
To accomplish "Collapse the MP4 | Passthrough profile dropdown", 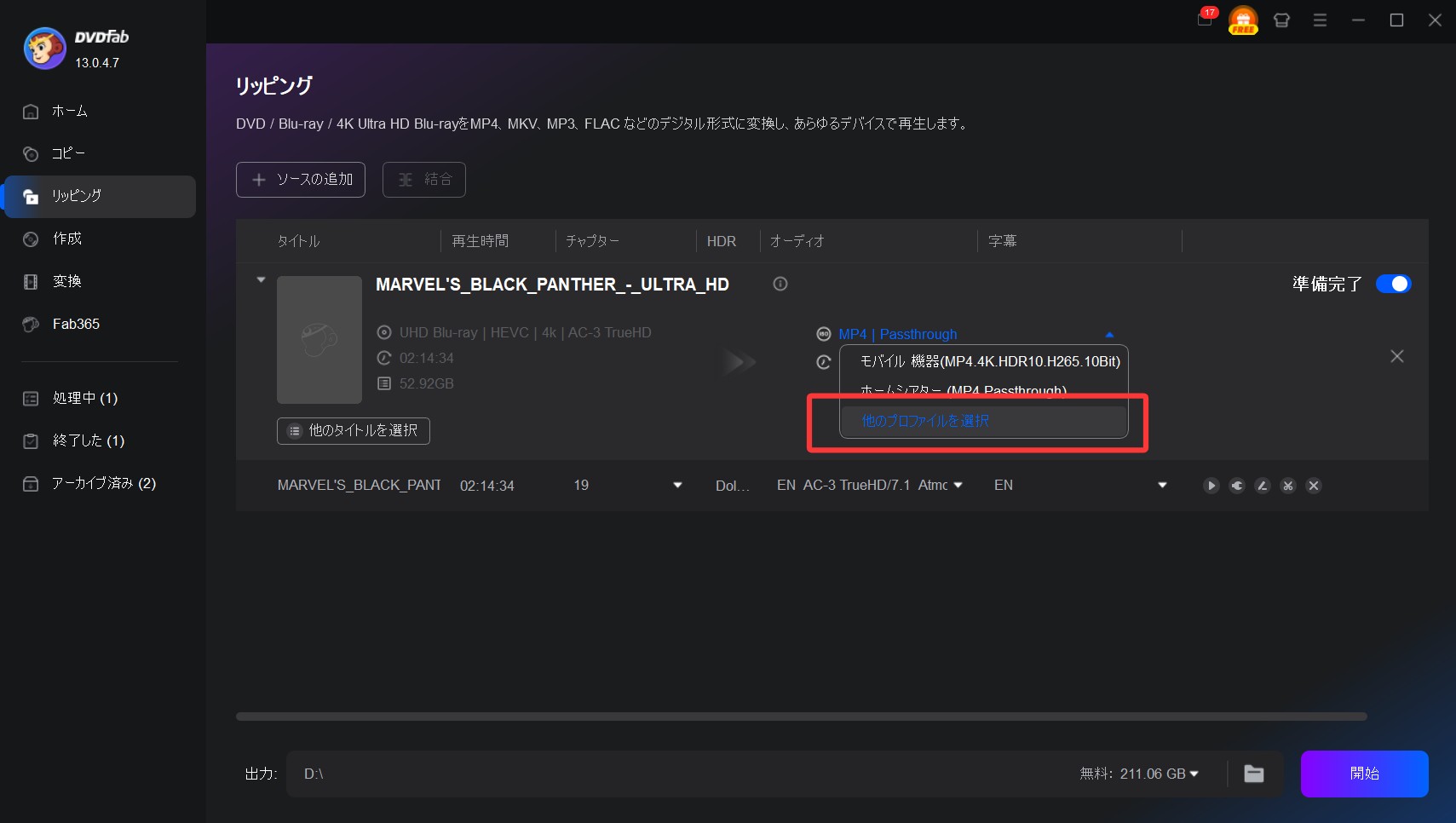I will (x=1109, y=335).
